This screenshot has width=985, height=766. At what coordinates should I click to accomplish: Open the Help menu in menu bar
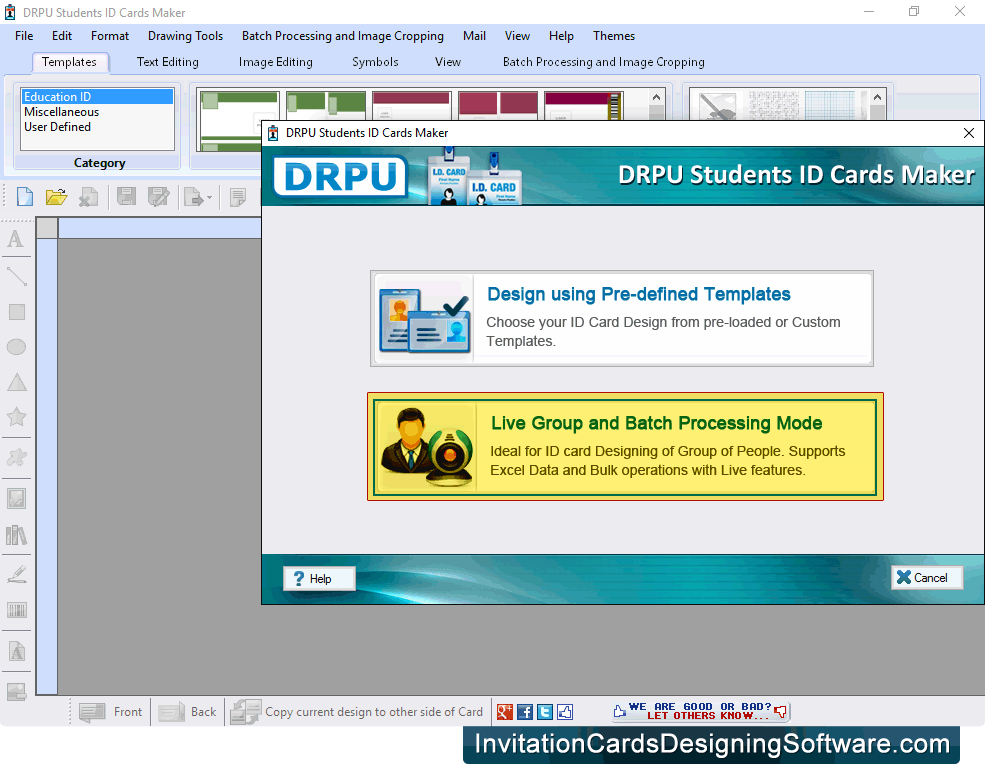(561, 36)
